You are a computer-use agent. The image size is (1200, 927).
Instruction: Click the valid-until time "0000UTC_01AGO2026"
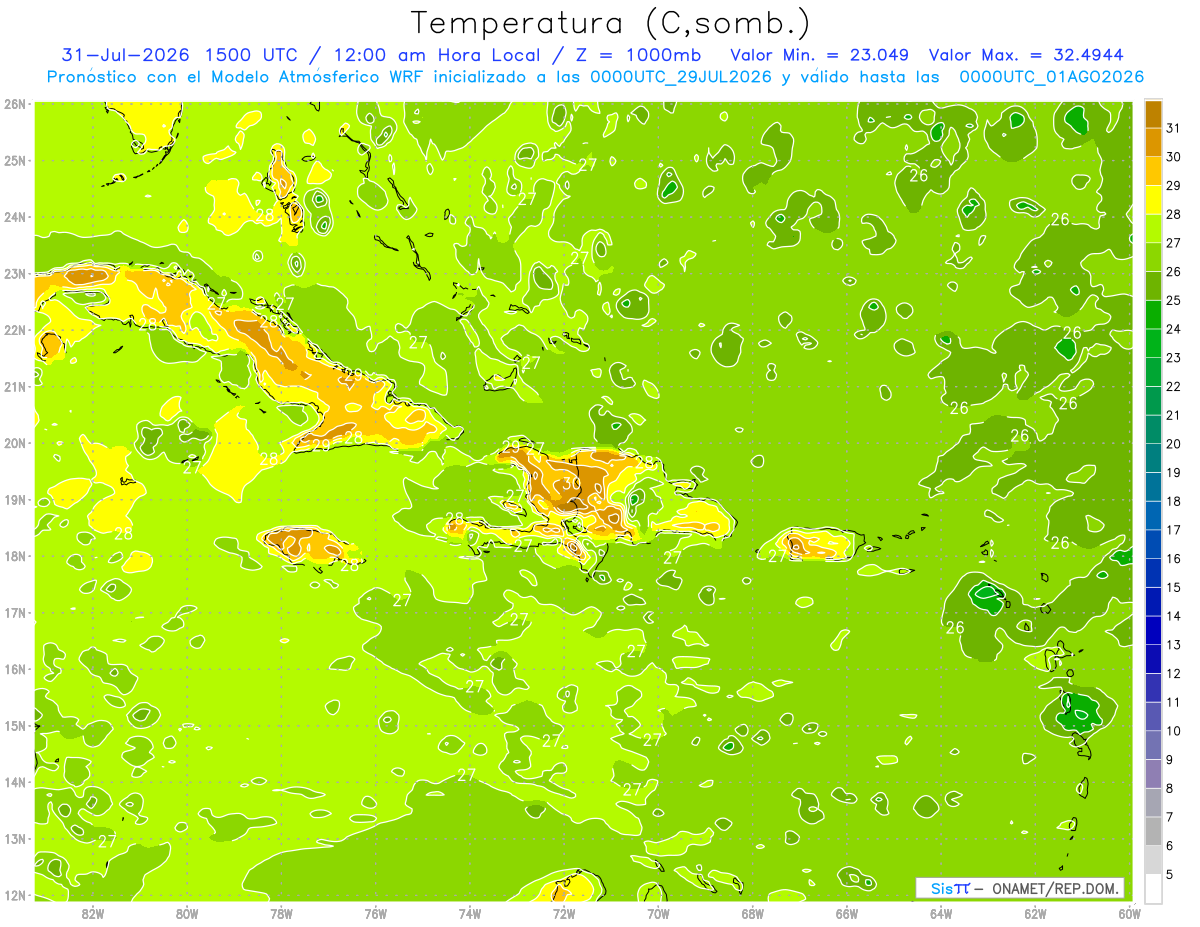coord(1051,77)
